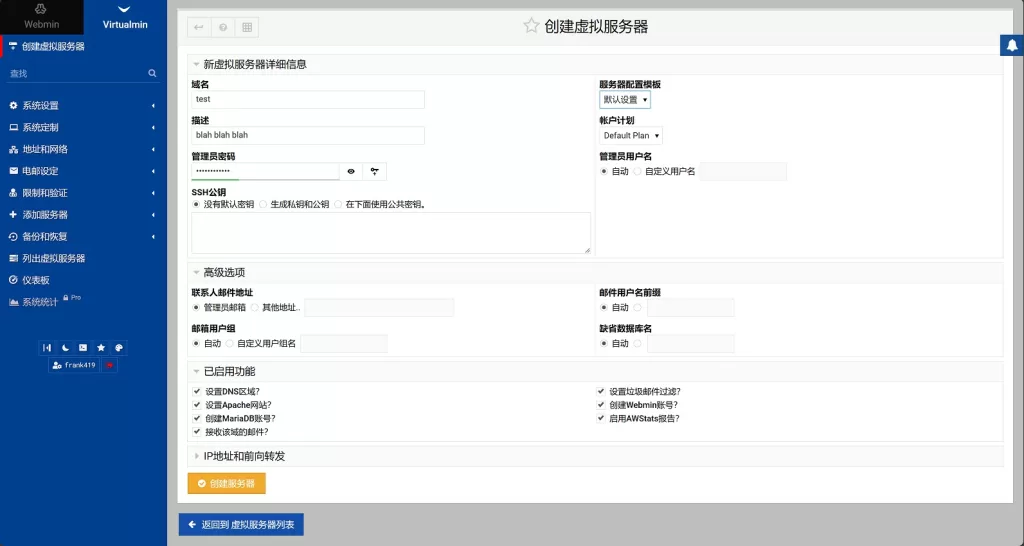Open the Default Plan account dropdown
1024x546 pixels.
(x=630, y=135)
